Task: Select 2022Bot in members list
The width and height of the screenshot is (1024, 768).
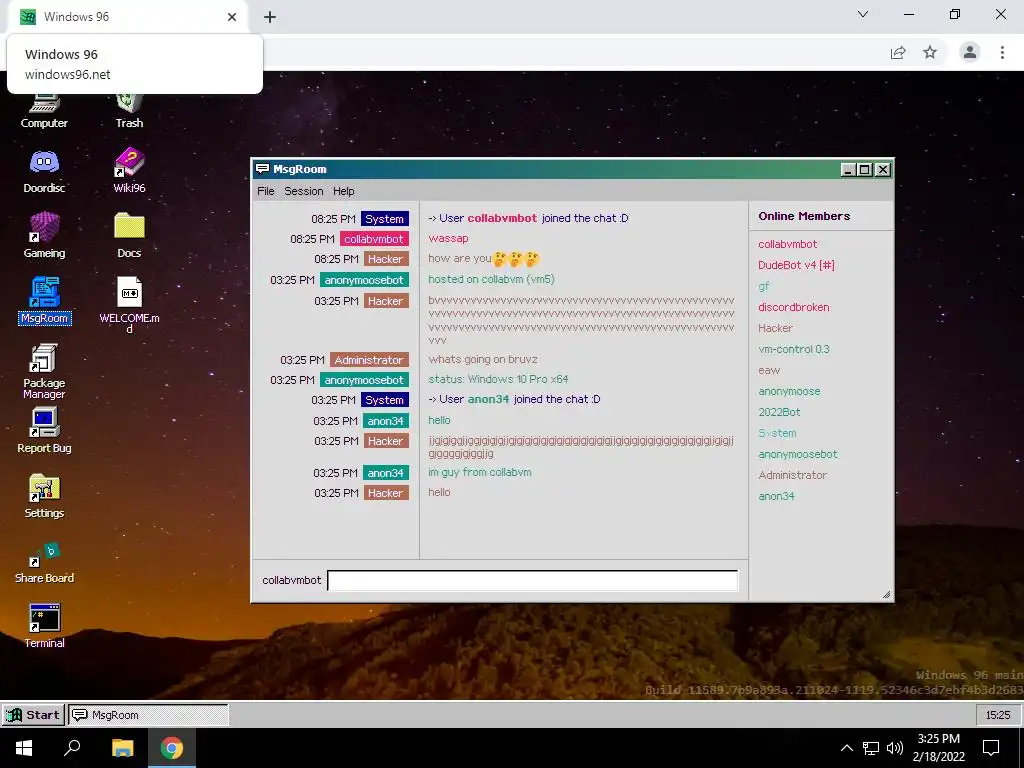Action: (779, 412)
